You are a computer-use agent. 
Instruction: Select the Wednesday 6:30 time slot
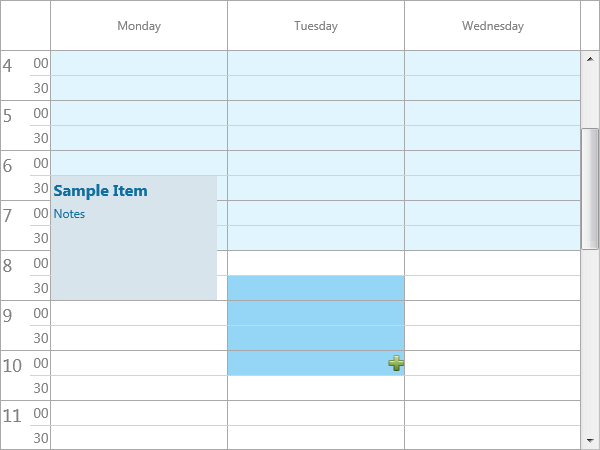tap(492, 188)
